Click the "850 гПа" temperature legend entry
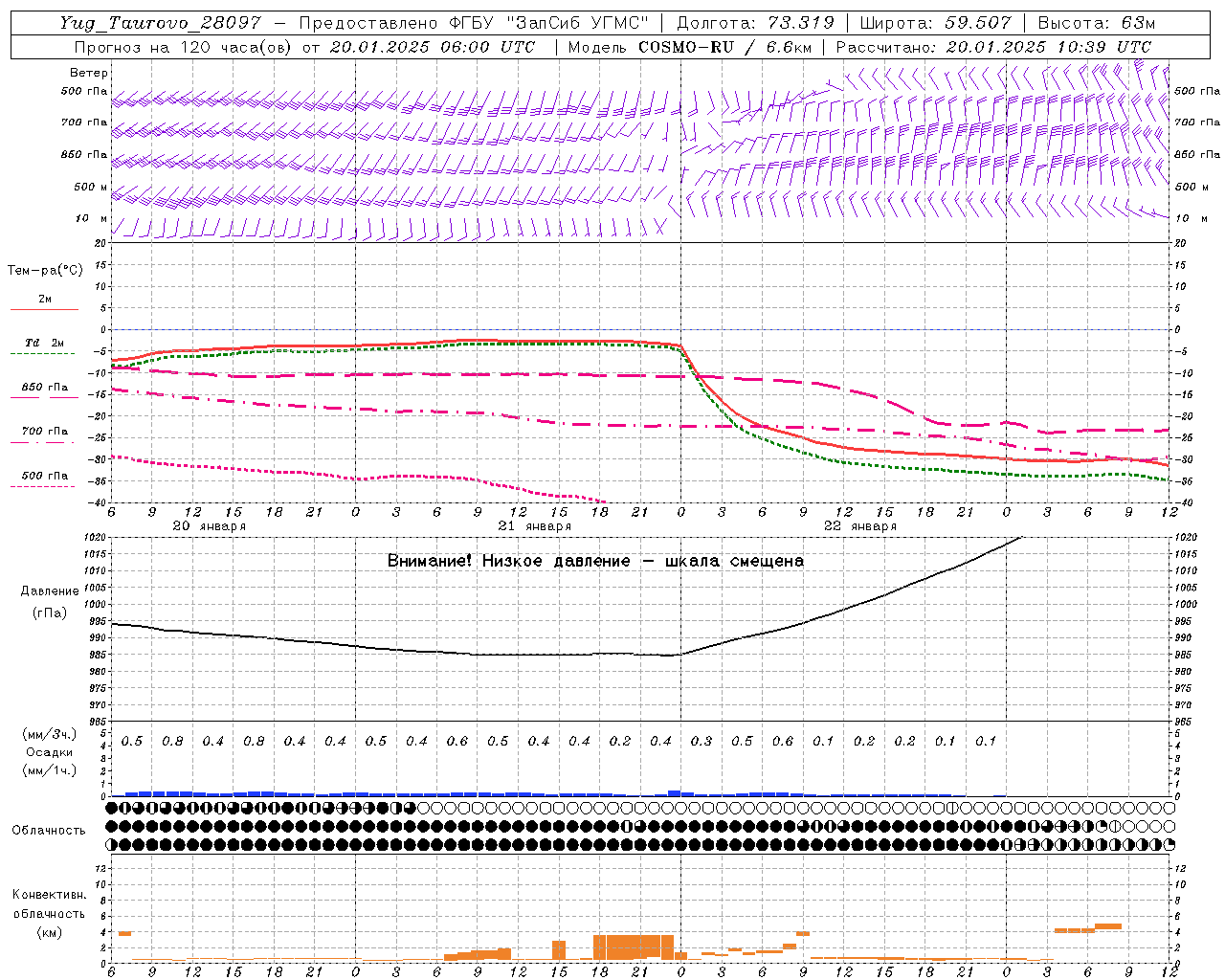 tap(45, 388)
